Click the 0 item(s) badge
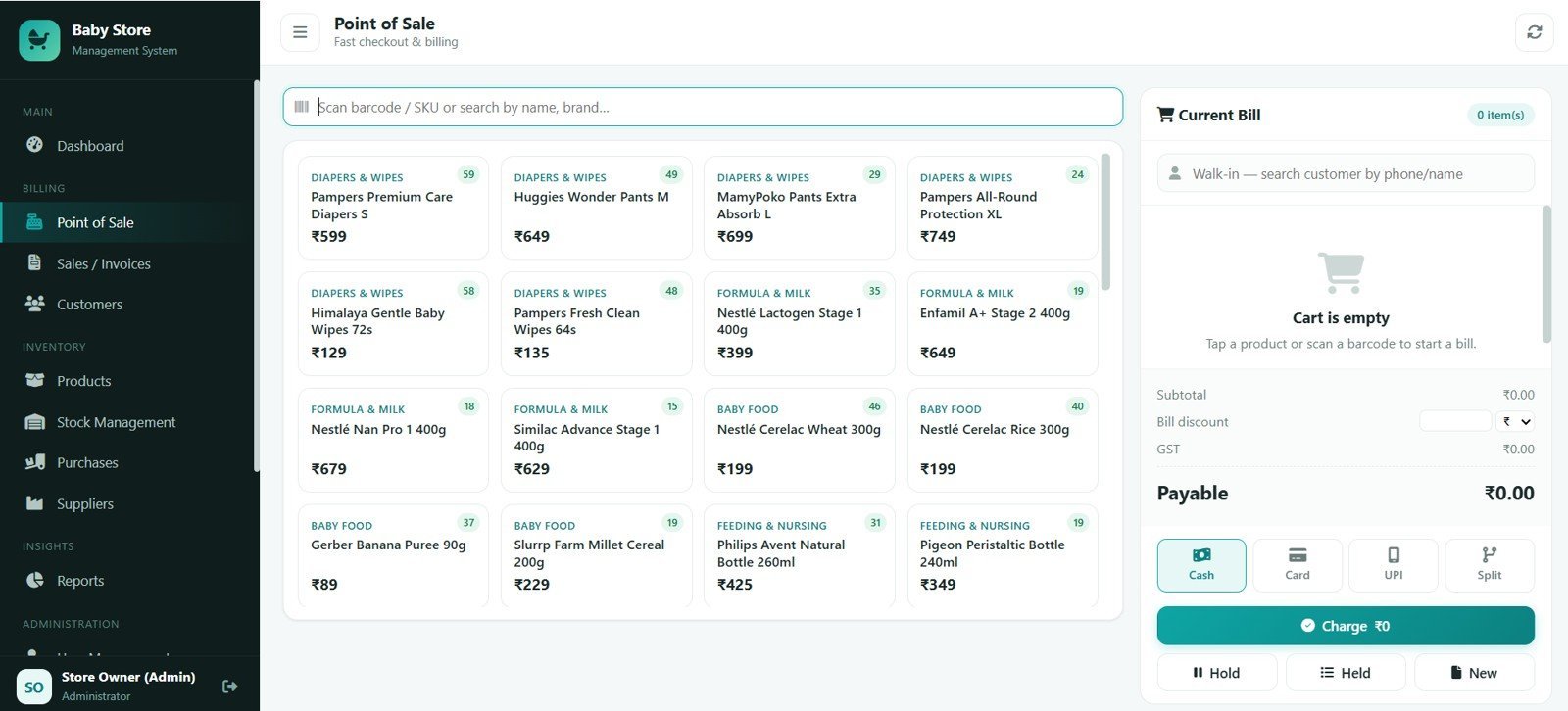This screenshot has height=711, width=1568. pyautogui.click(x=1500, y=115)
